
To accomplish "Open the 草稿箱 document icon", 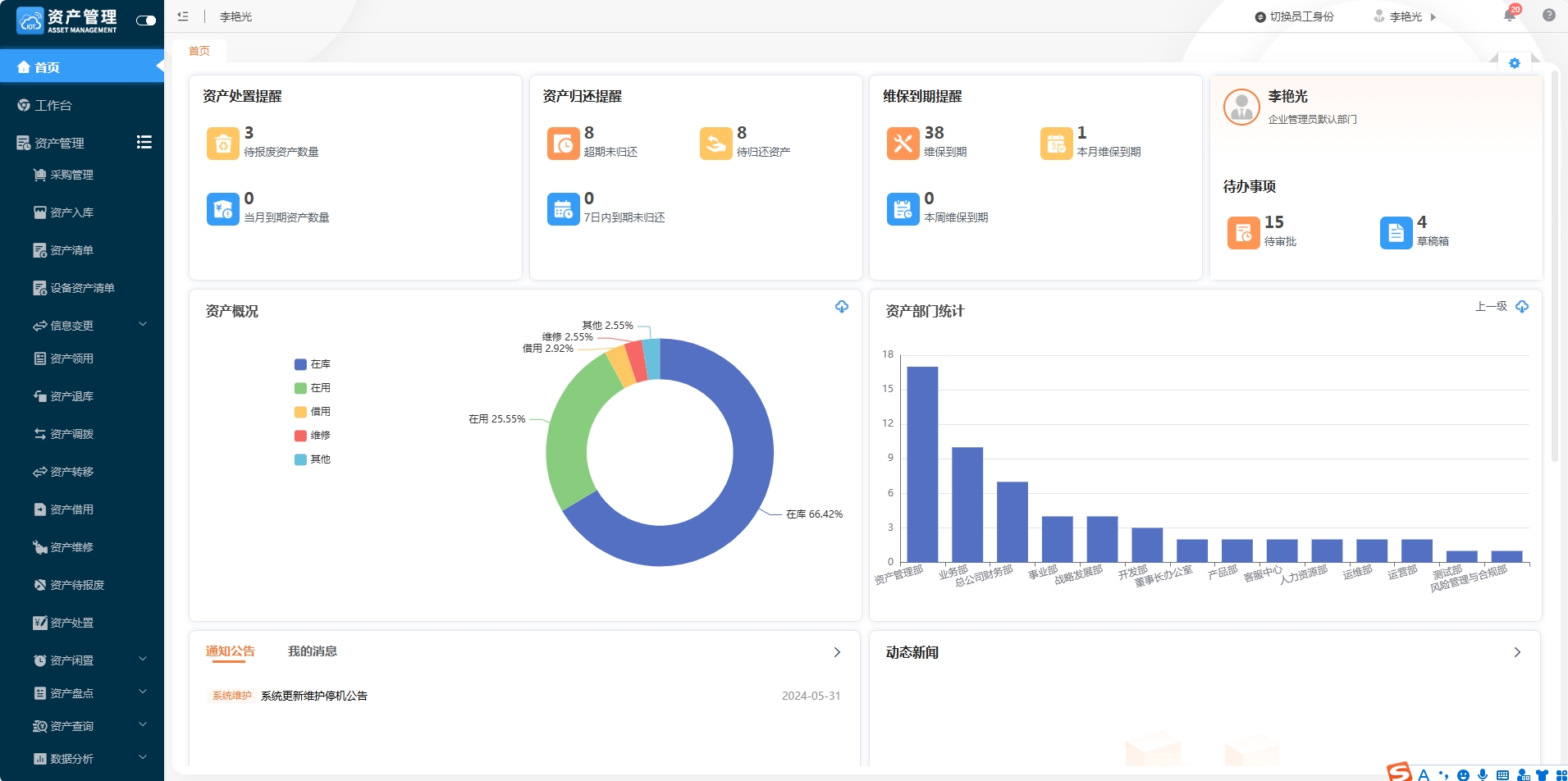I will click(x=1396, y=233).
